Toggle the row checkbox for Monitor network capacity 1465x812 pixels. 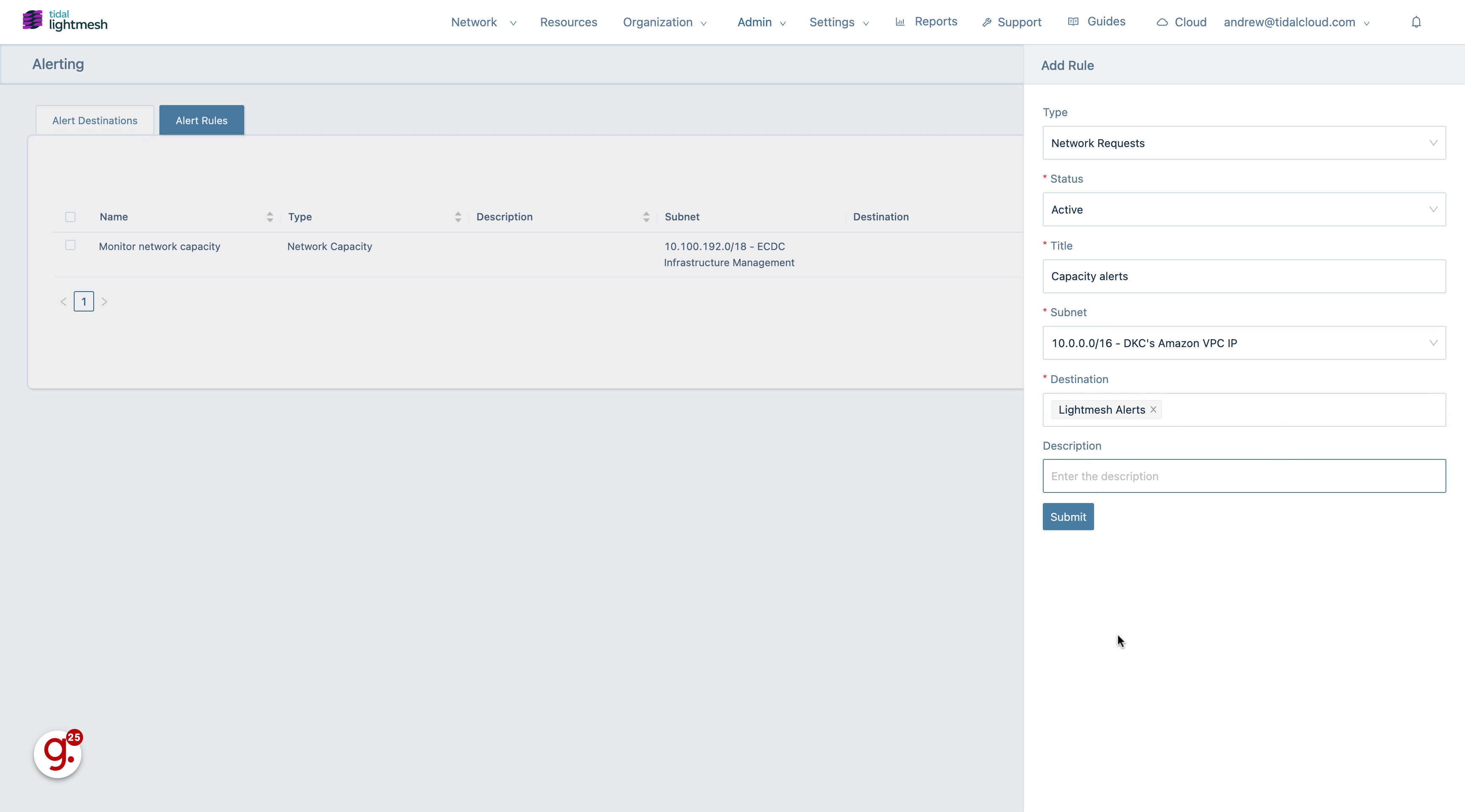coord(70,245)
